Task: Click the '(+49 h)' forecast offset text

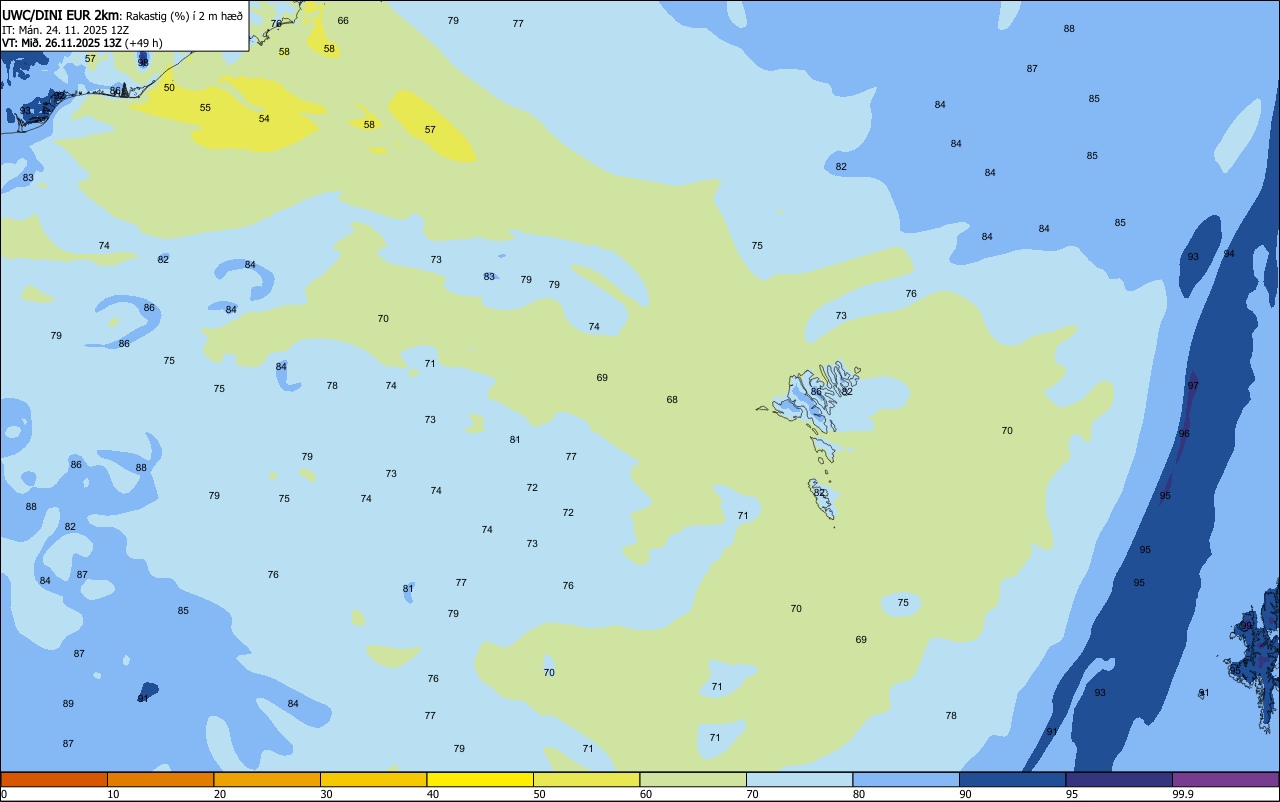Action: 144,43
